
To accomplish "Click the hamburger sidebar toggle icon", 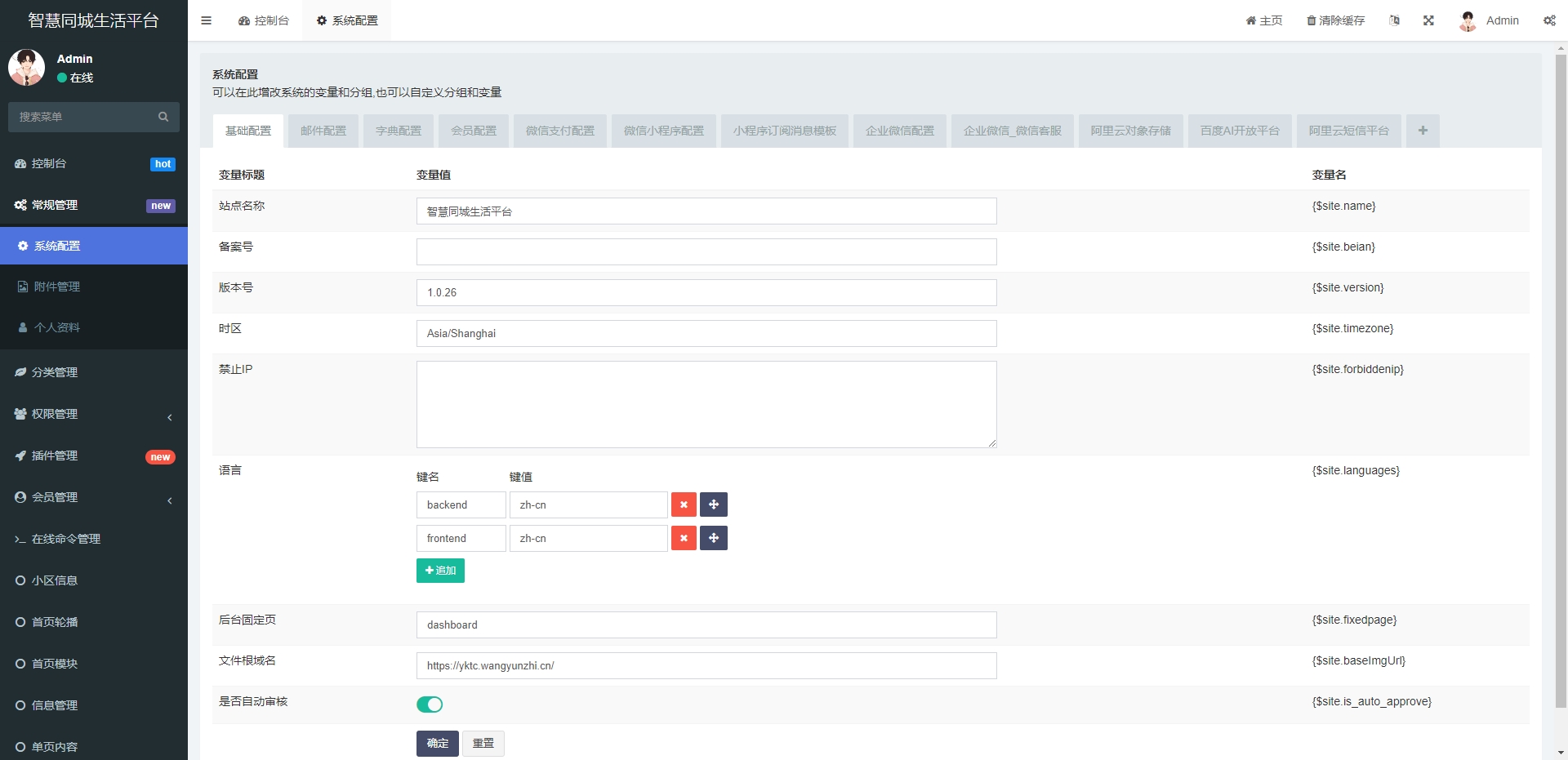I will (206, 20).
